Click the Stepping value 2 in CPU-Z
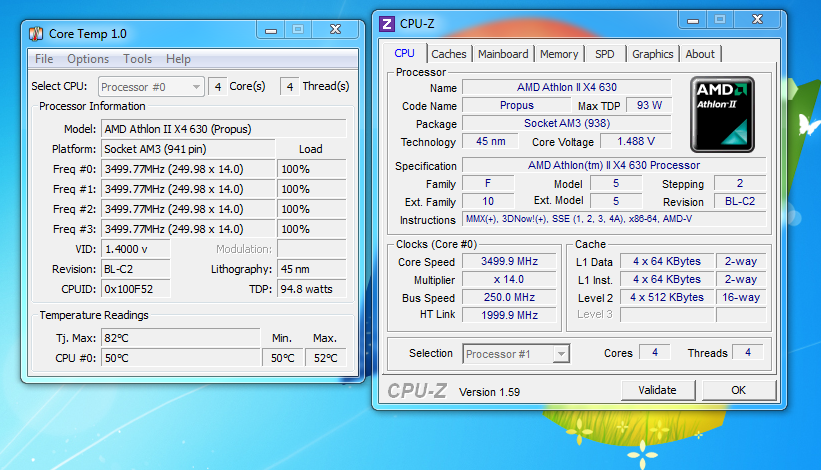The image size is (821, 470). pos(740,183)
